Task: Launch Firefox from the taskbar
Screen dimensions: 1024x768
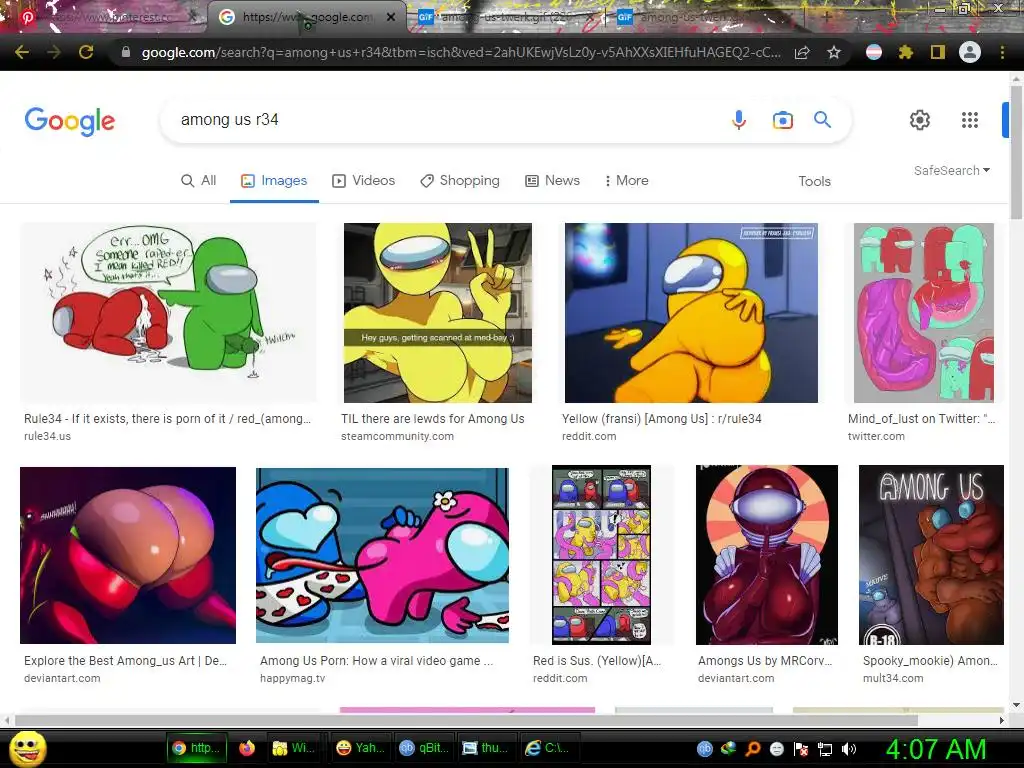Action: pos(247,748)
